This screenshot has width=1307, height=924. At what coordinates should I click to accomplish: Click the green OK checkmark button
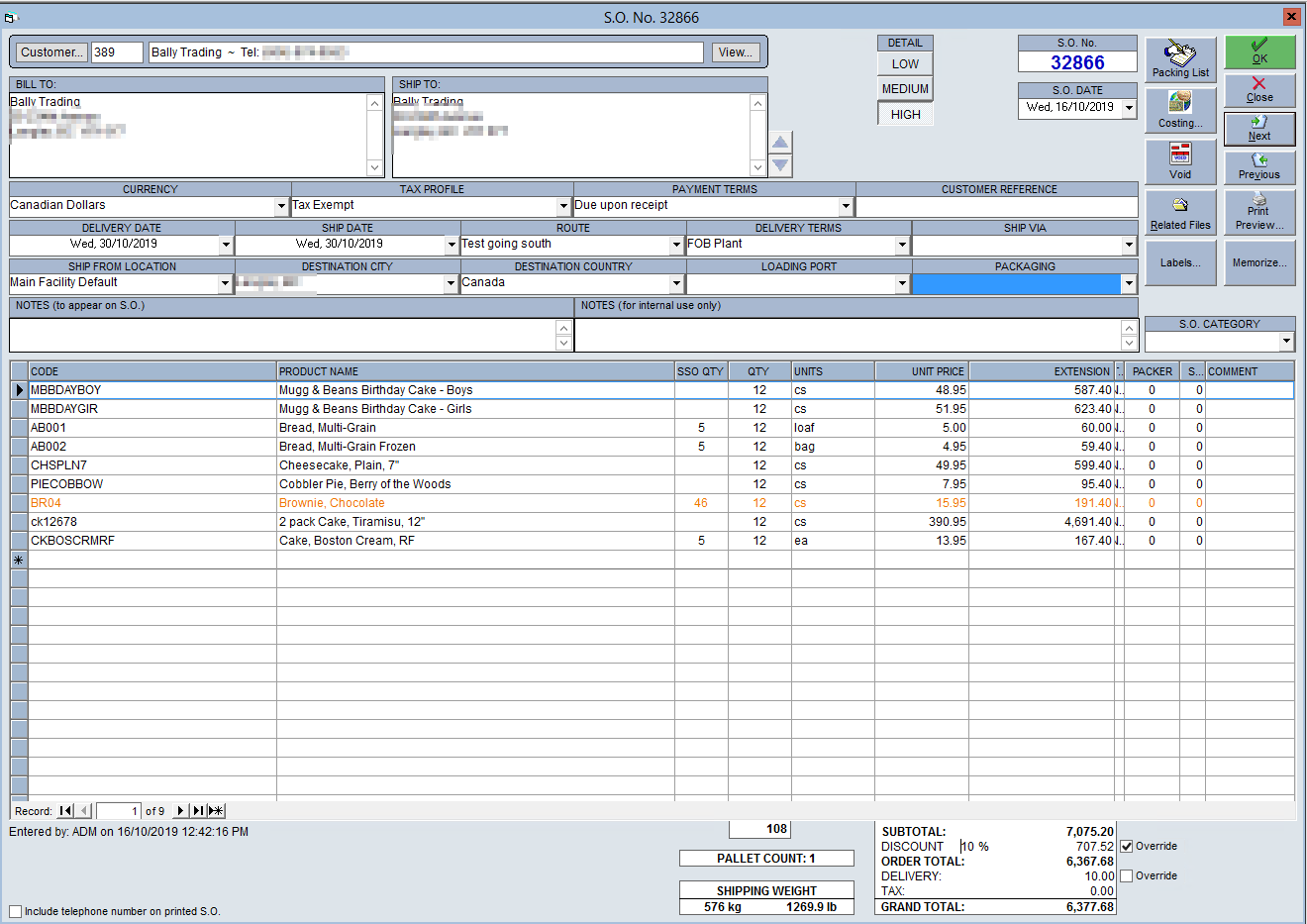1259,51
